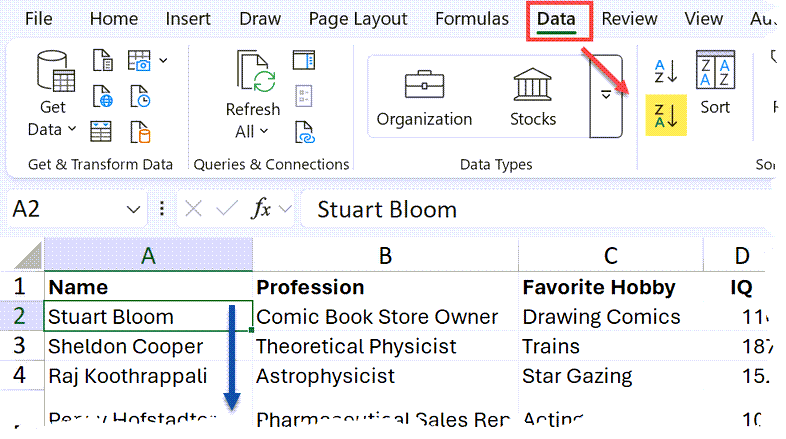This screenshot has height=439, width=786.
Task: Select the Stuart Bloom cell
Action: pos(148,316)
